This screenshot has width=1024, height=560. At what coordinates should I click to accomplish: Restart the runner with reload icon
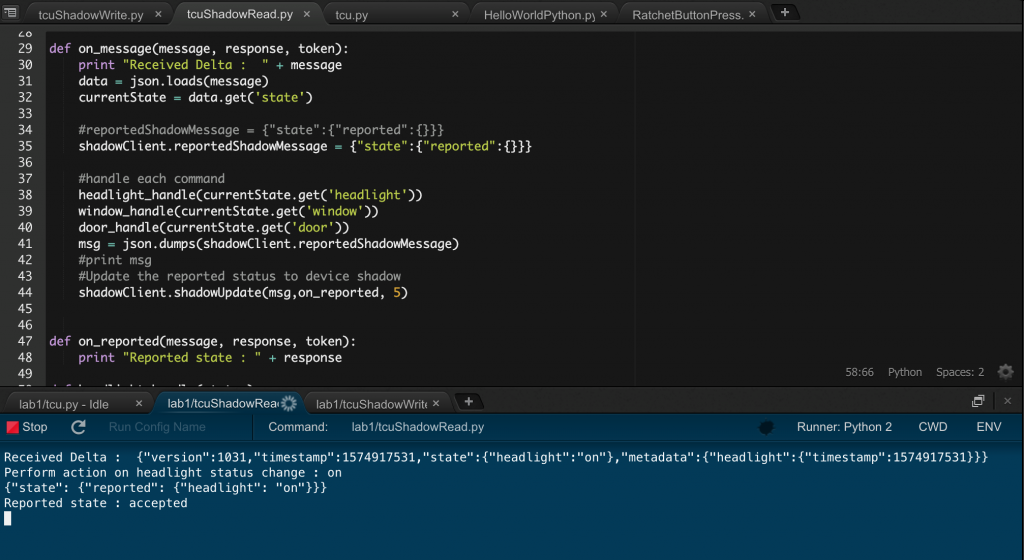[78, 427]
